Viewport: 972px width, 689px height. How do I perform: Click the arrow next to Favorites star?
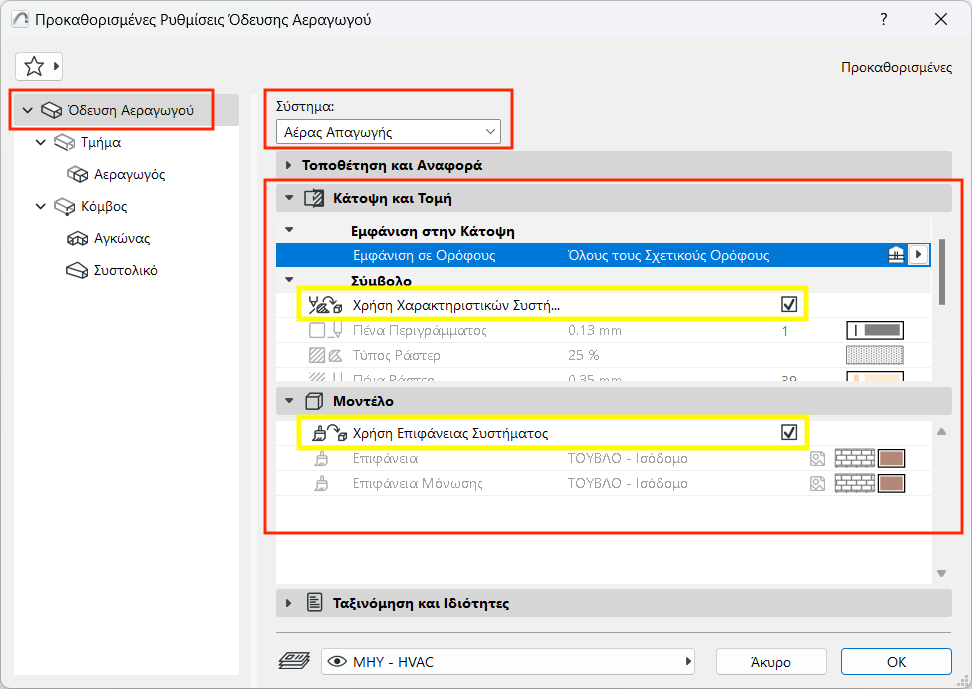click(x=56, y=66)
